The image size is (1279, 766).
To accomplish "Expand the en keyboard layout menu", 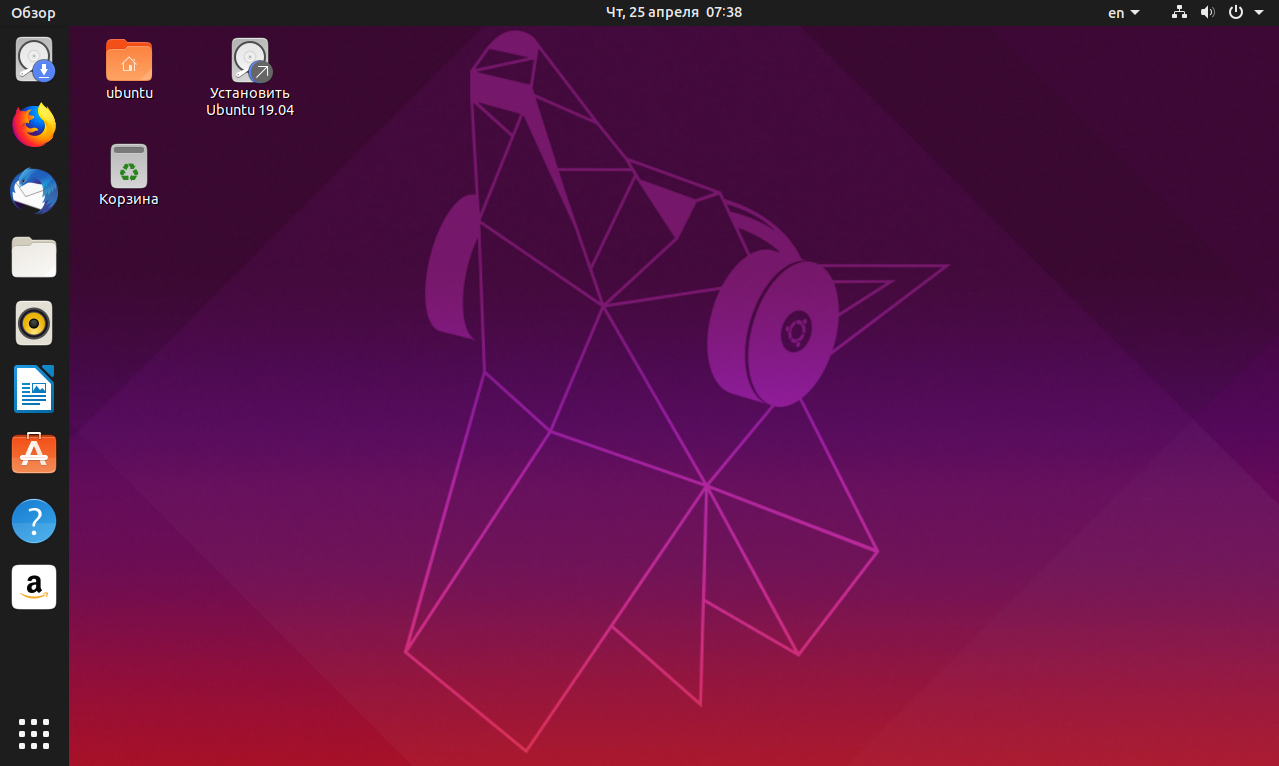I will point(1124,13).
